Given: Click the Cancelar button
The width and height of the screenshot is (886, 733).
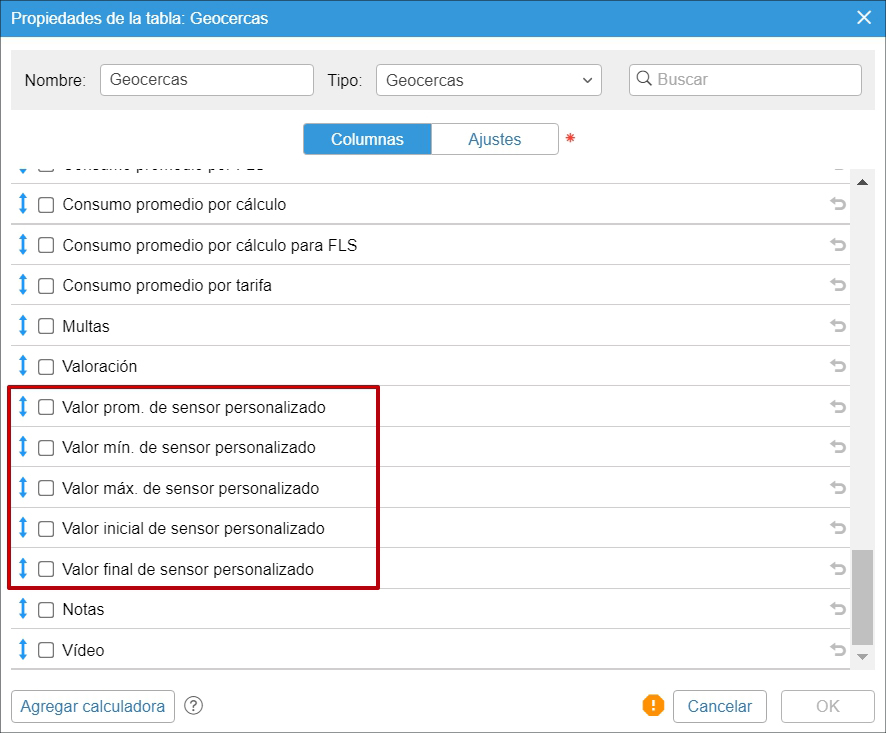Looking at the screenshot, I should [719, 706].
